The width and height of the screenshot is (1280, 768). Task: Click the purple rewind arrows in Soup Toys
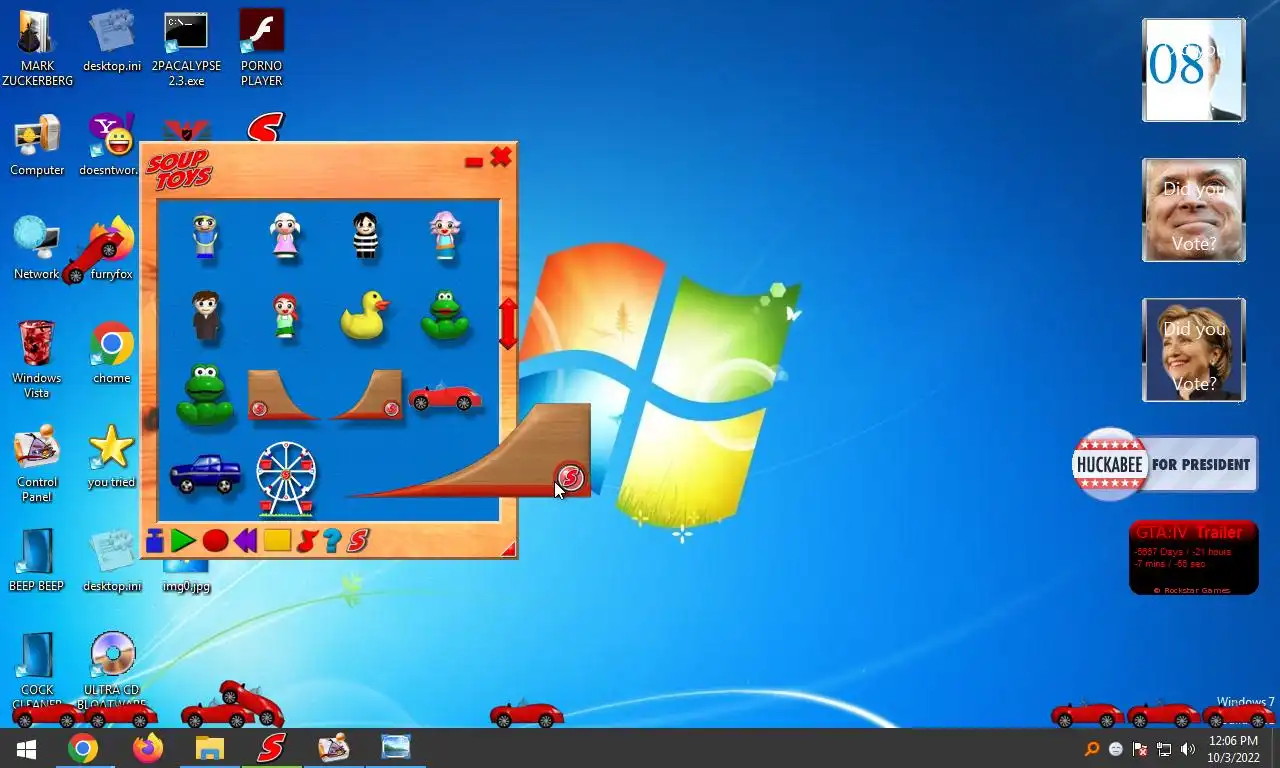(x=246, y=541)
